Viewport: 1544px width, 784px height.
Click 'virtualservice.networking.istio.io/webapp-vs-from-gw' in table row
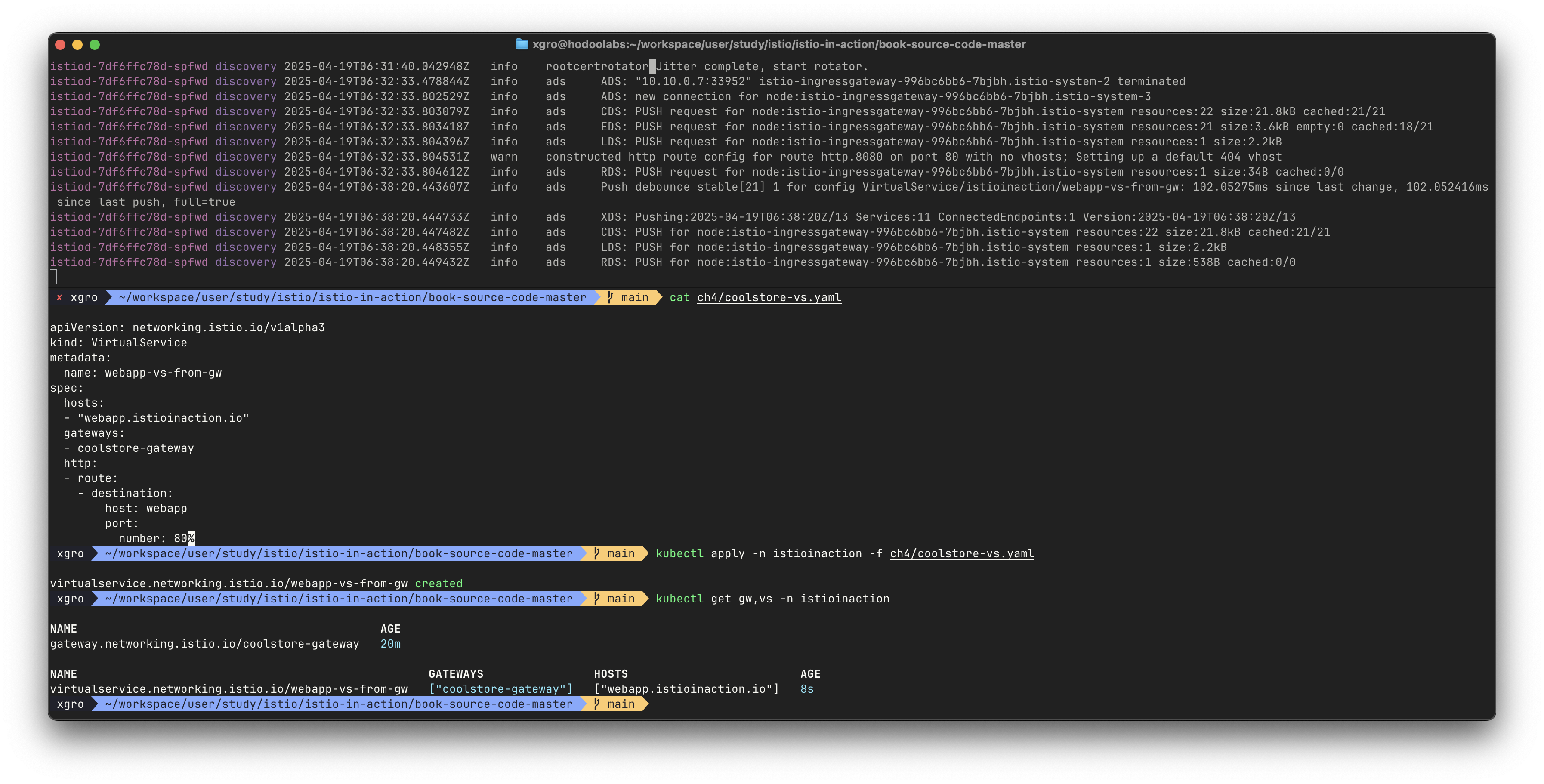tap(229, 689)
